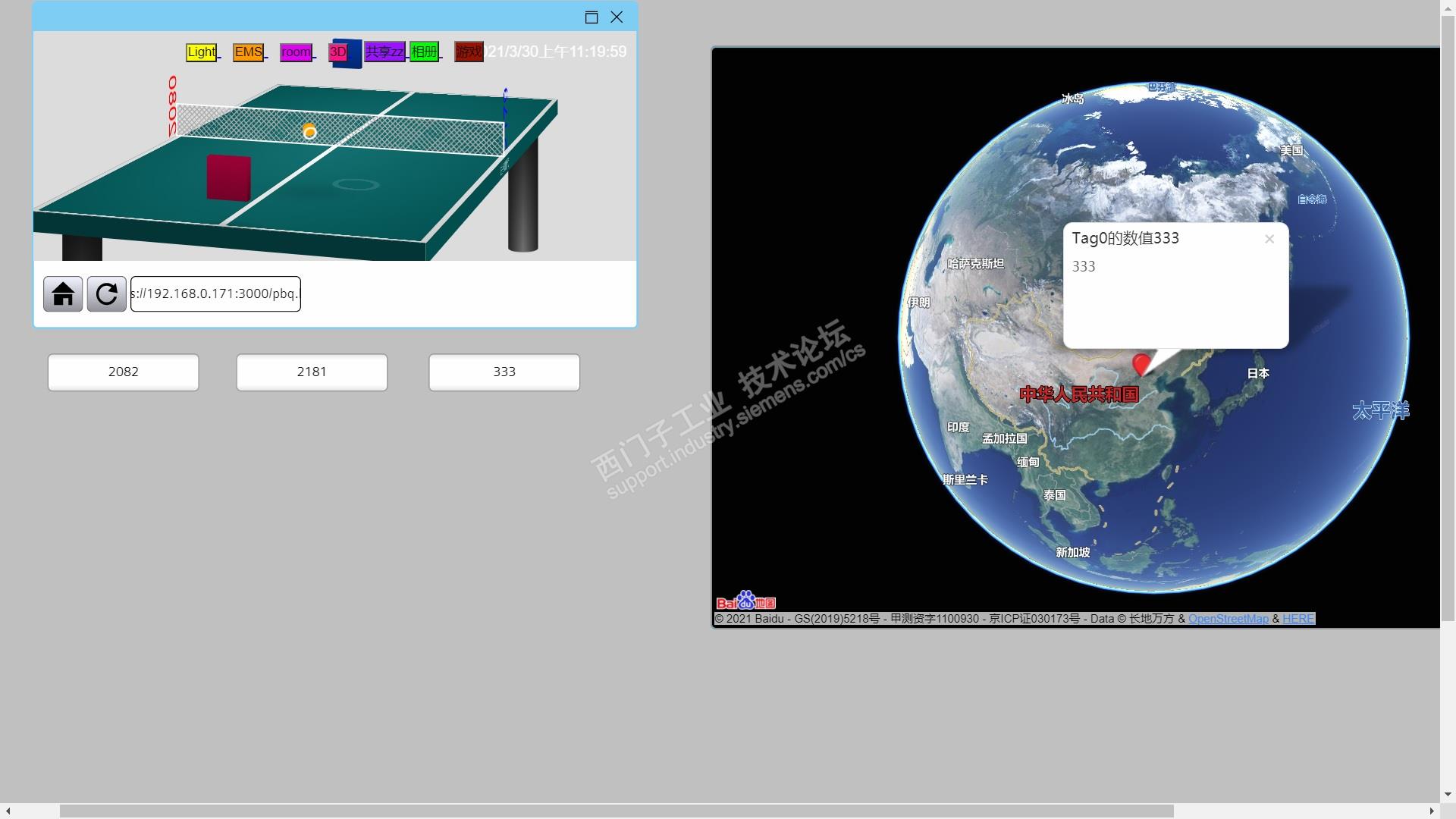This screenshot has width=1456, height=819.
Task: Click the orange ping pong ball
Action: [309, 132]
